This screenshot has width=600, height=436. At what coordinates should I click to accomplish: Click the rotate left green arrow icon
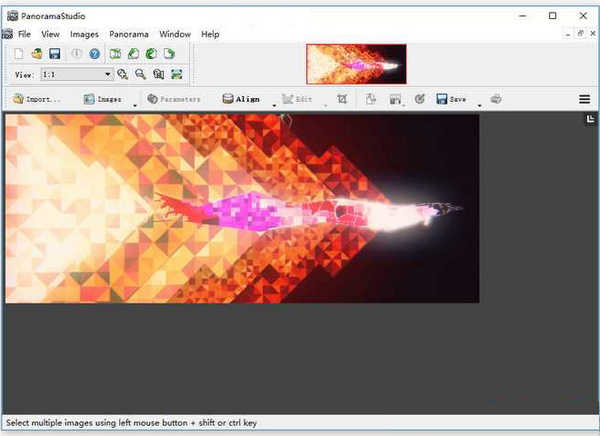pos(133,54)
